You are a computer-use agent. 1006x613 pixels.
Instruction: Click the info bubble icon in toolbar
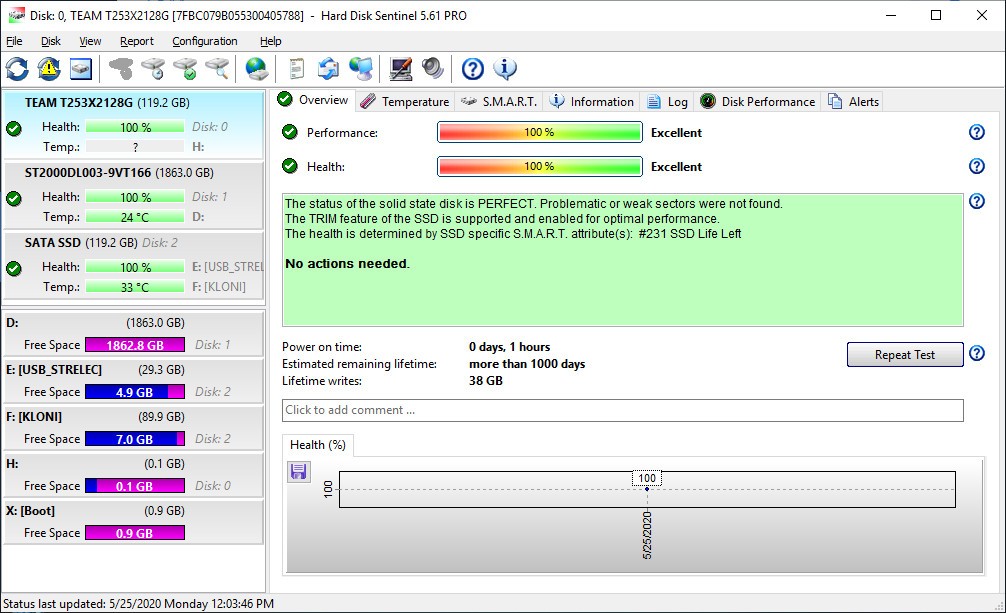click(505, 69)
